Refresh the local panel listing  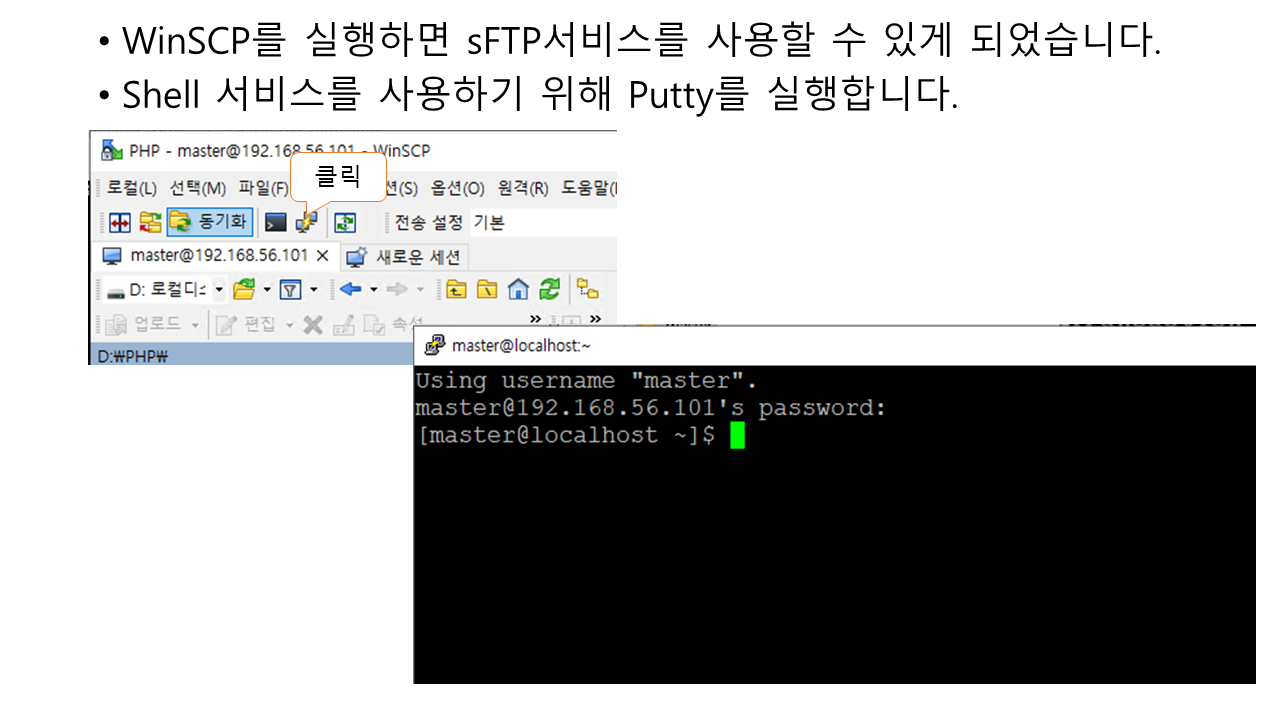pos(549,290)
